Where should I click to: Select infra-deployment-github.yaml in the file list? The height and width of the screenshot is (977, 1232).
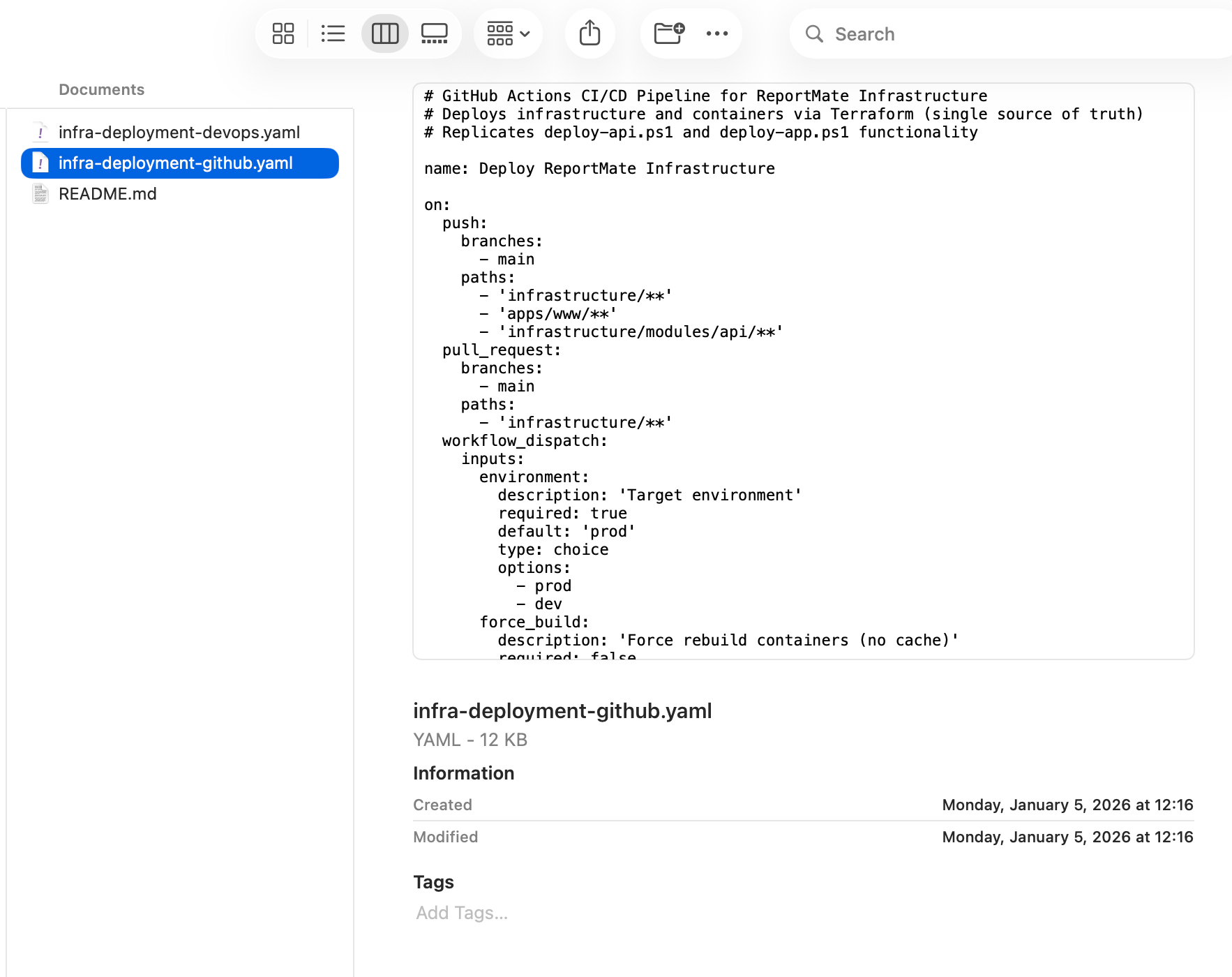pyautogui.click(x=175, y=163)
